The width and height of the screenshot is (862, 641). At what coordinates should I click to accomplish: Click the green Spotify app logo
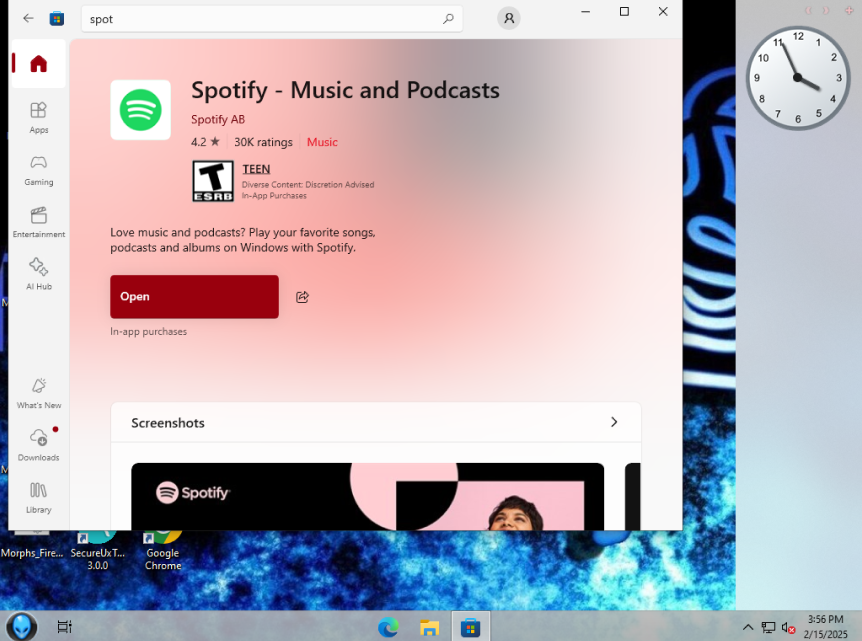tap(141, 110)
